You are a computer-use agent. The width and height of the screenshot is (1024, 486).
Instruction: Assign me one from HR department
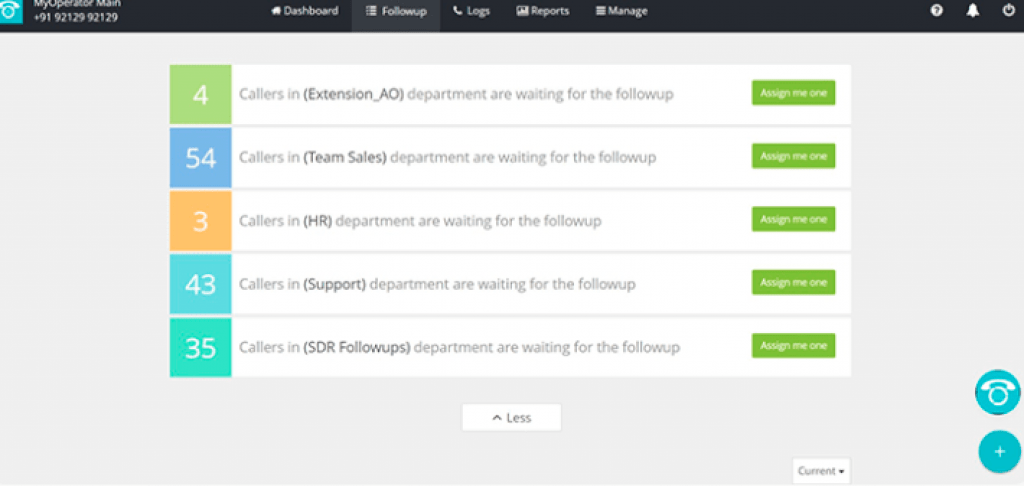coord(793,219)
